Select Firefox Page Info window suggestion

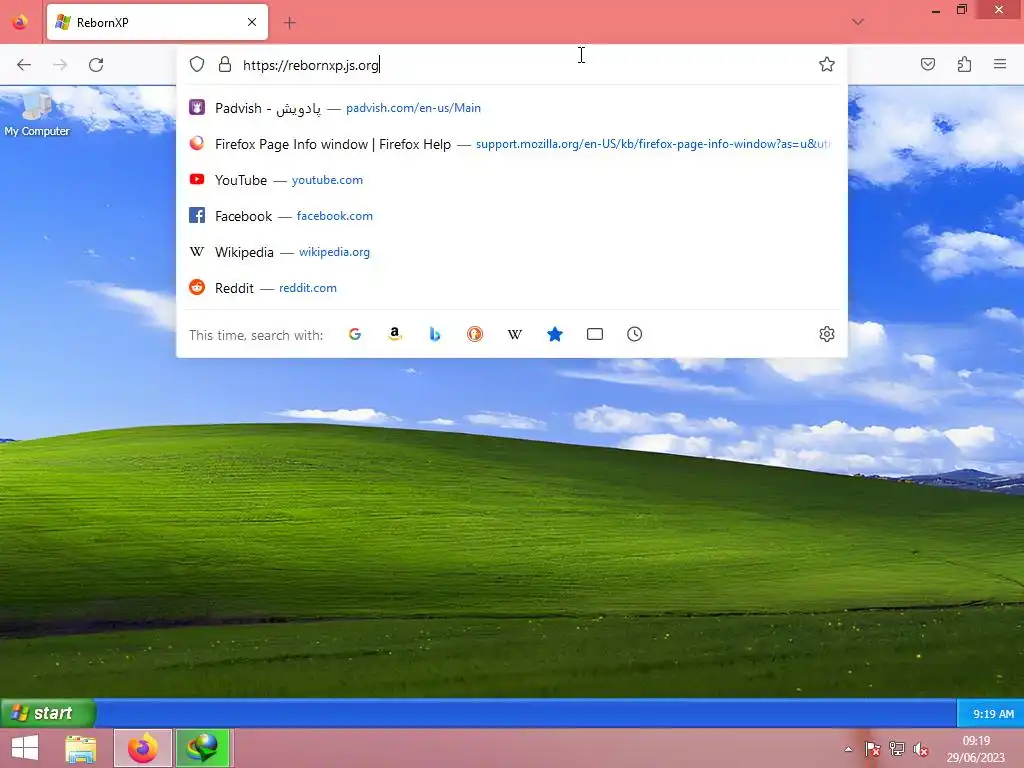(x=512, y=144)
